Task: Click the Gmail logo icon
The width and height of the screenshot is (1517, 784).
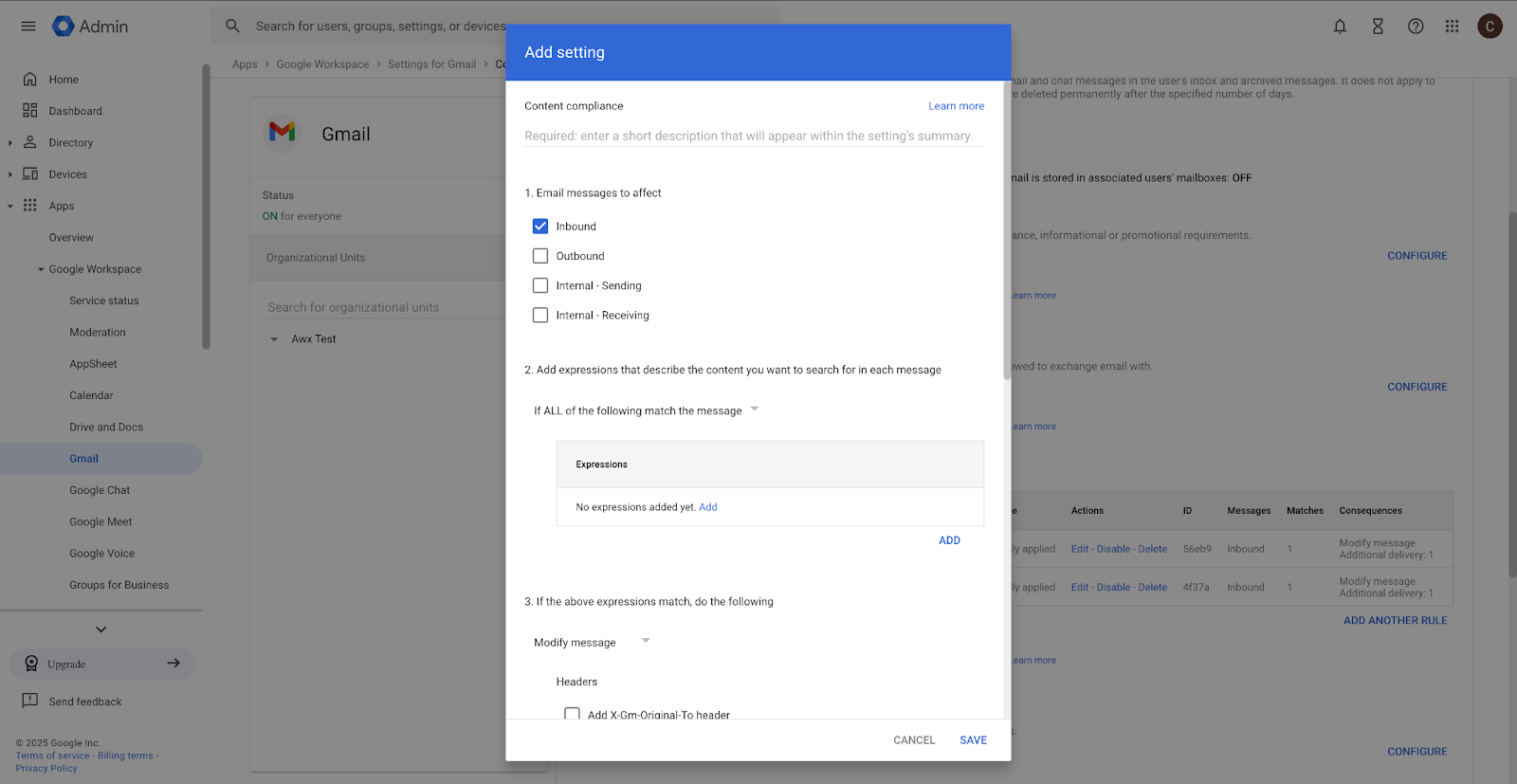Action: tap(282, 132)
